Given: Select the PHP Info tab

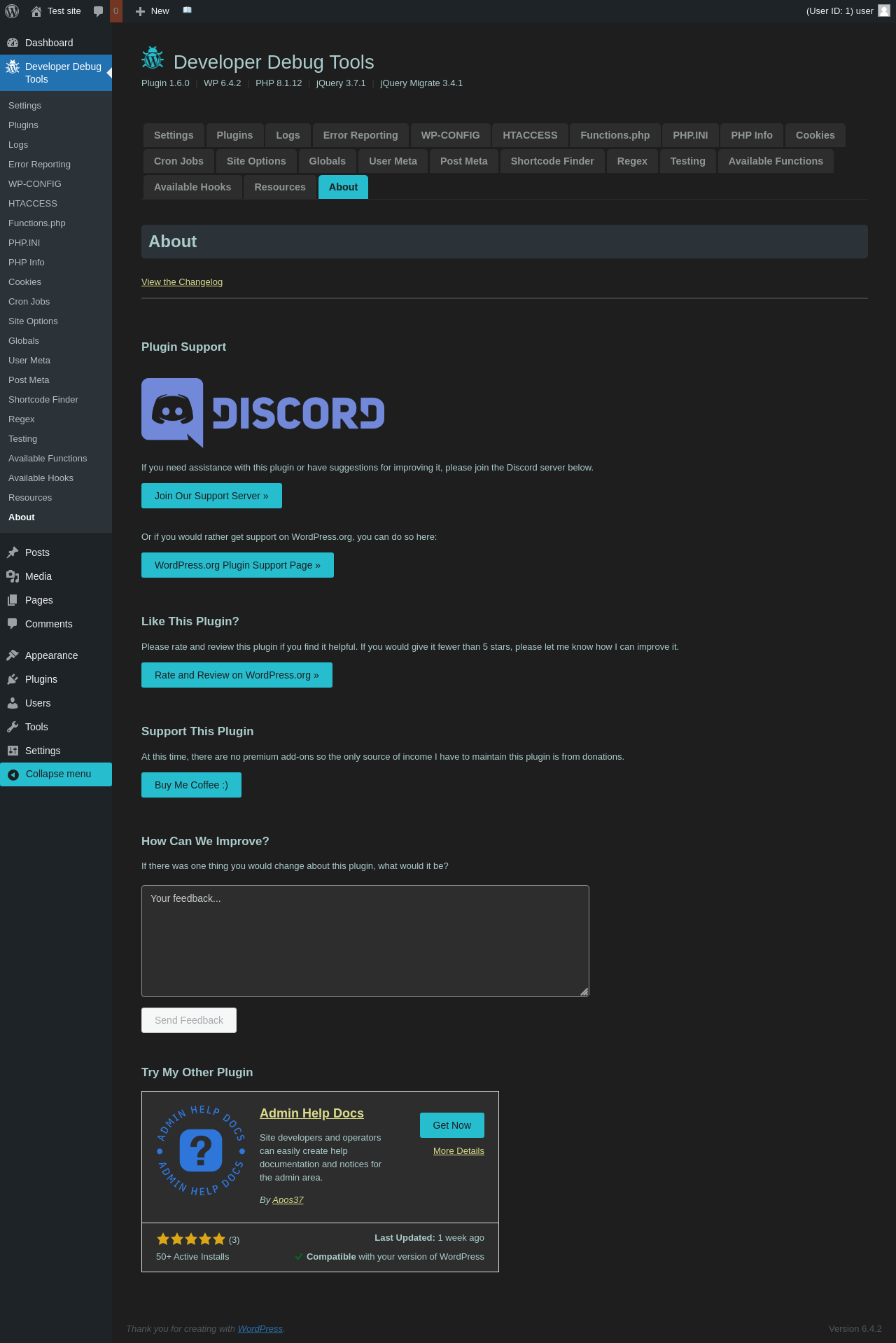Looking at the screenshot, I should tap(752, 135).
